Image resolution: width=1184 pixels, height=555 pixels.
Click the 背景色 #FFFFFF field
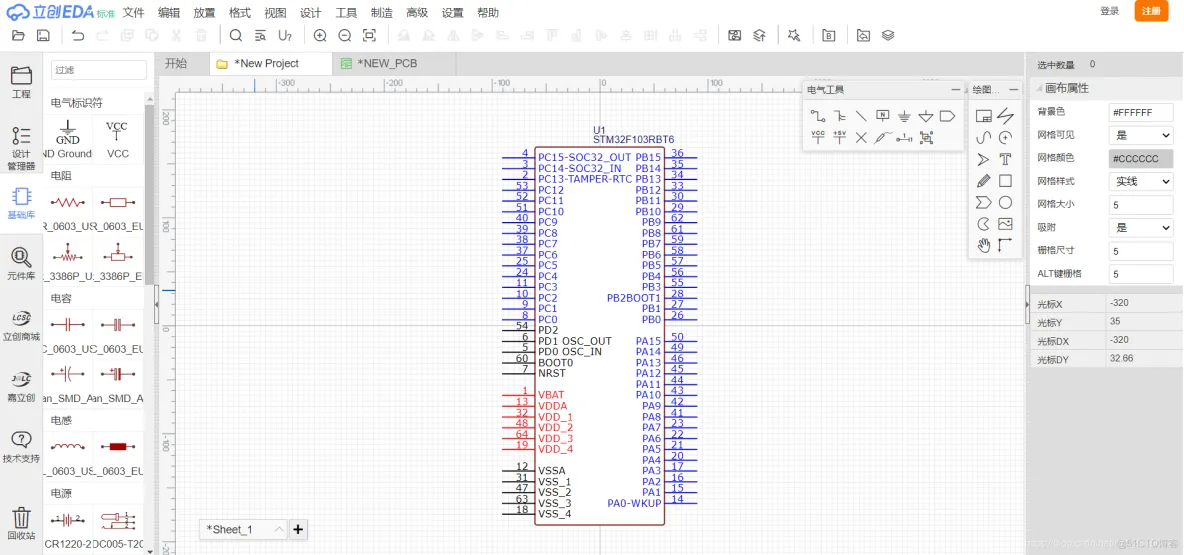1141,113
